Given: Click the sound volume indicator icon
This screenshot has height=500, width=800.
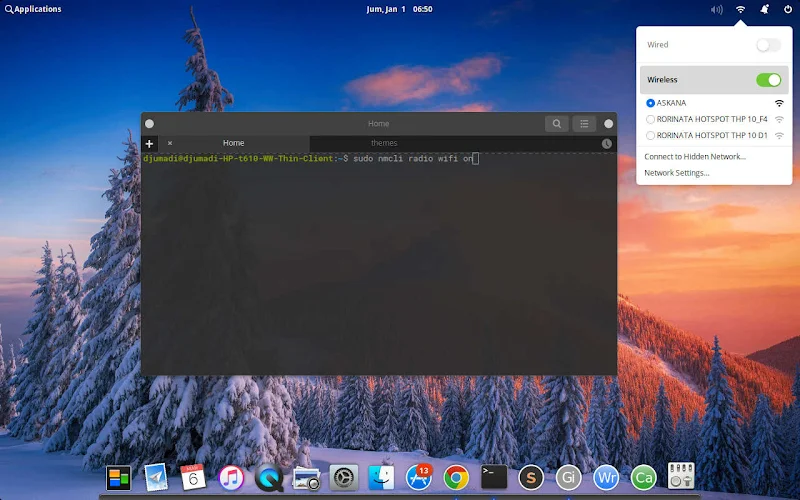Looking at the screenshot, I should [717, 9].
